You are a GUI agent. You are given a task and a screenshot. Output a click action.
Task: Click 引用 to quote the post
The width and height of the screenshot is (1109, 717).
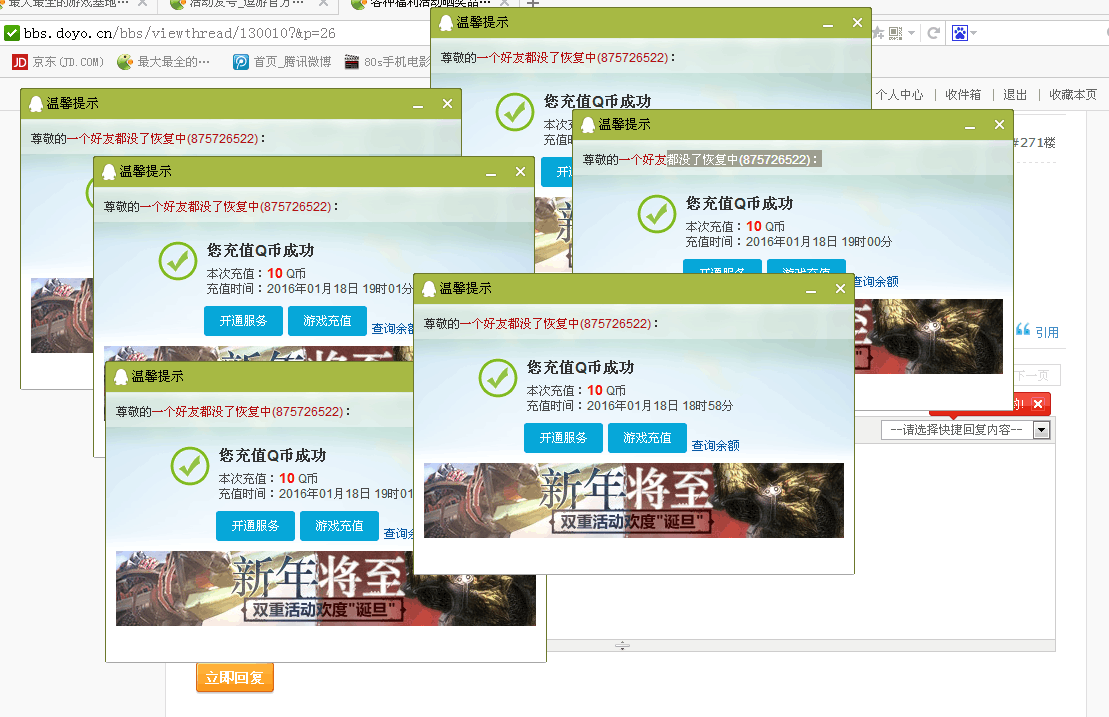[1038, 332]
